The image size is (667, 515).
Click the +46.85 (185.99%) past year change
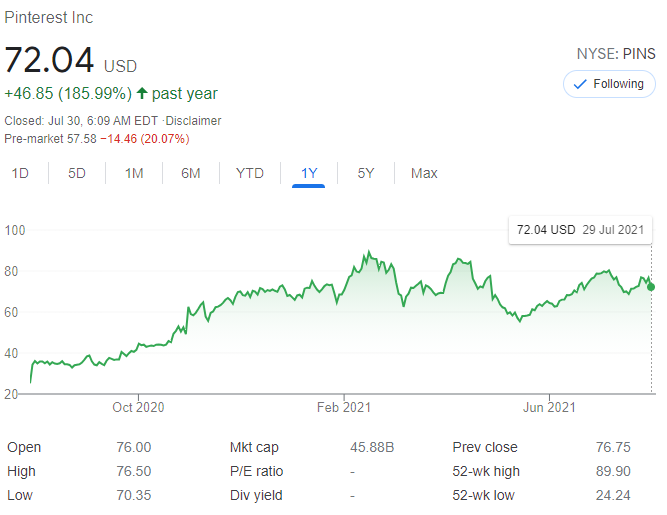111,93
